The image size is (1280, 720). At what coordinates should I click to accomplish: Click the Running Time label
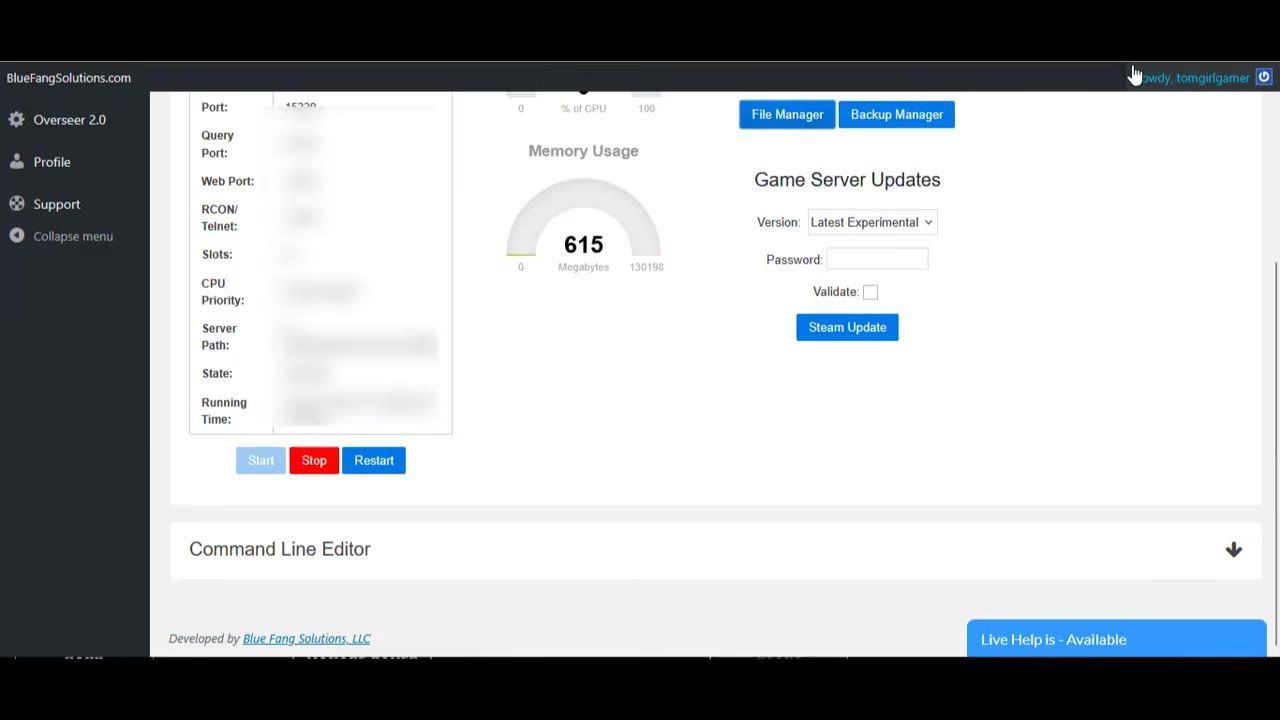coord(224,411)
